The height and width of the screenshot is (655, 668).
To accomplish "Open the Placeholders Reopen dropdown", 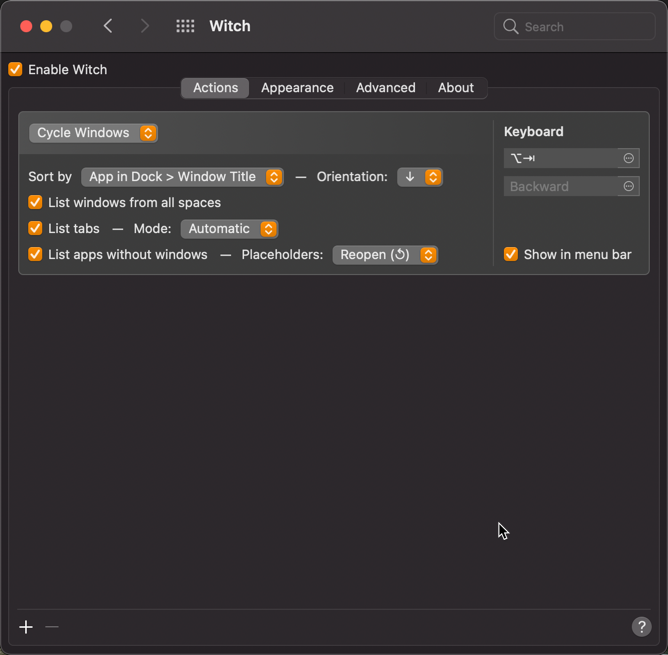I will [x=385, y=255].
